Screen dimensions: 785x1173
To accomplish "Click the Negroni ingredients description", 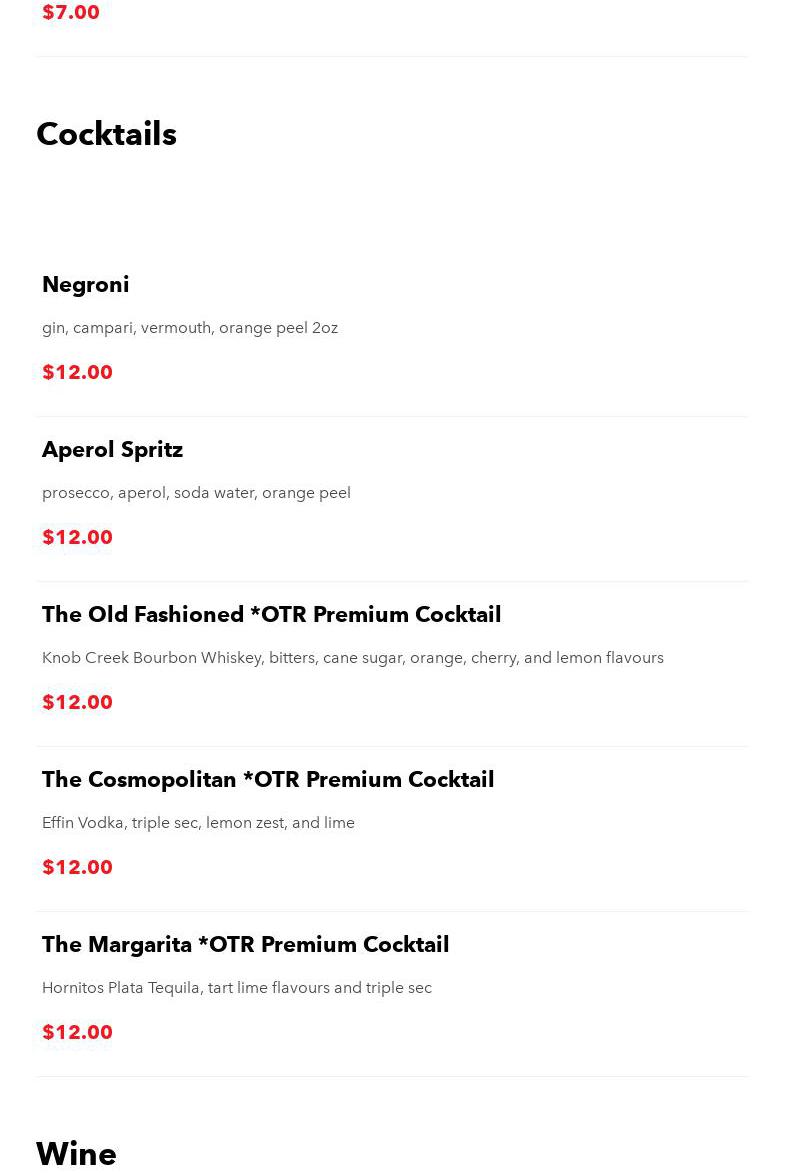I will point(190,328).
